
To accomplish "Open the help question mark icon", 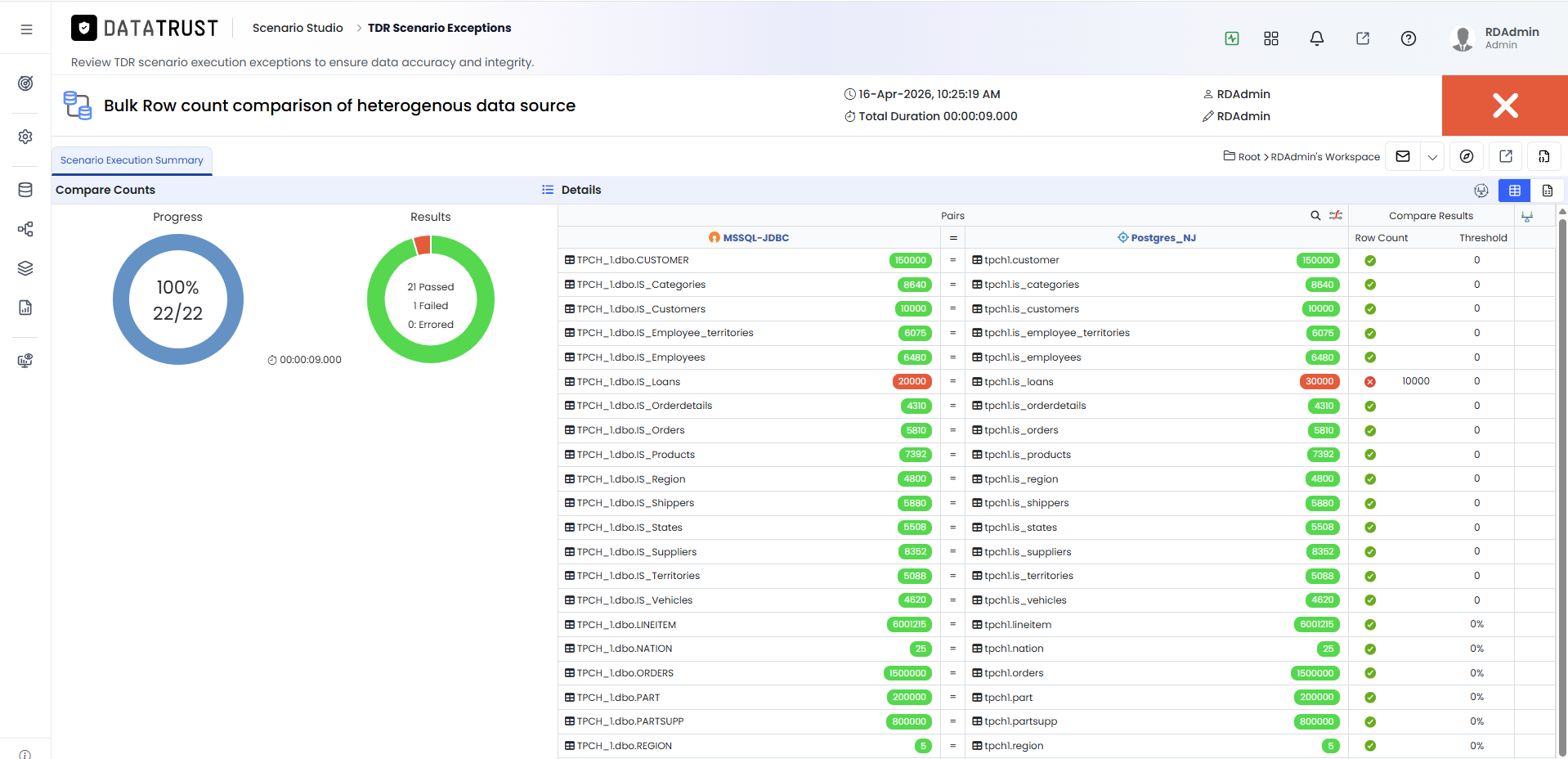I will tap(1408, 38).
